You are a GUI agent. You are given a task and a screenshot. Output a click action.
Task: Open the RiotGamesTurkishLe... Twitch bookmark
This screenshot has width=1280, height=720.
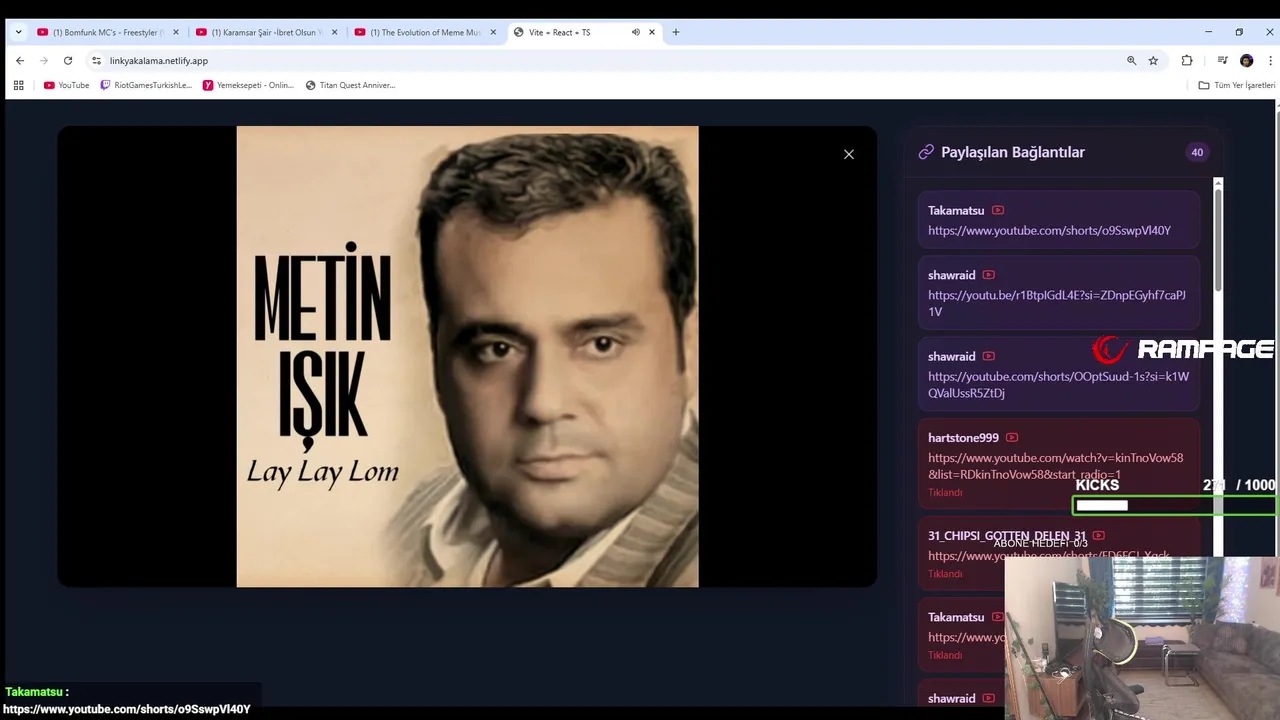click(146, 85)
